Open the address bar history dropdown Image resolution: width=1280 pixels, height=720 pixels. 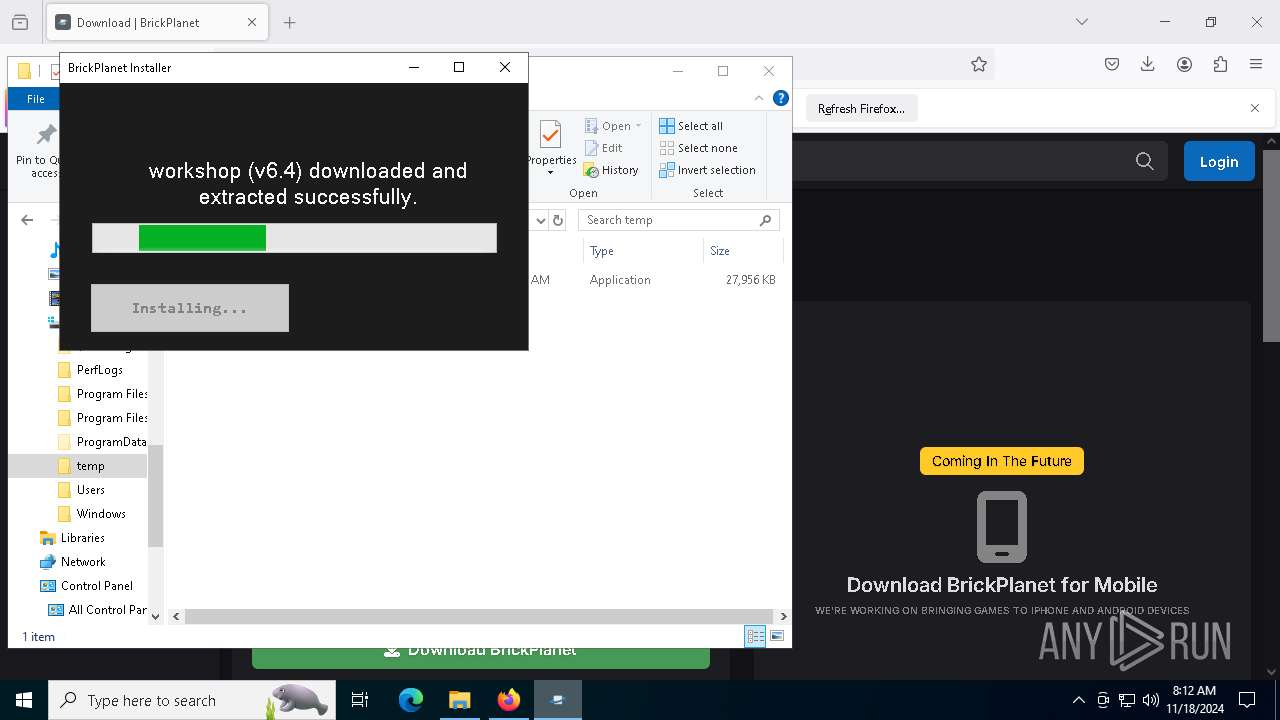[x=541, y=220]
